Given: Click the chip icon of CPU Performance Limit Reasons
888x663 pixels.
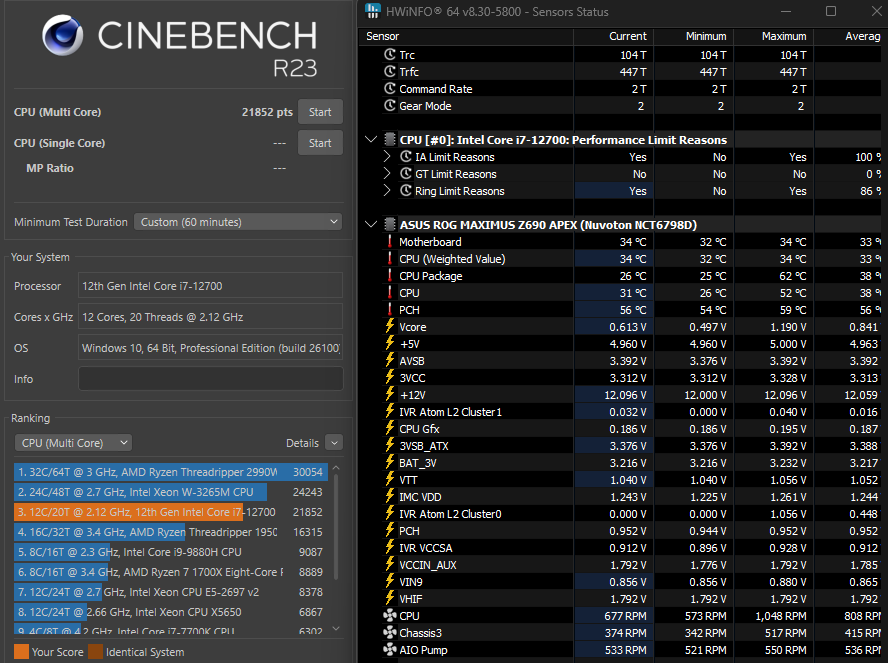Looking at the screenshot, I should pos(390,139).
